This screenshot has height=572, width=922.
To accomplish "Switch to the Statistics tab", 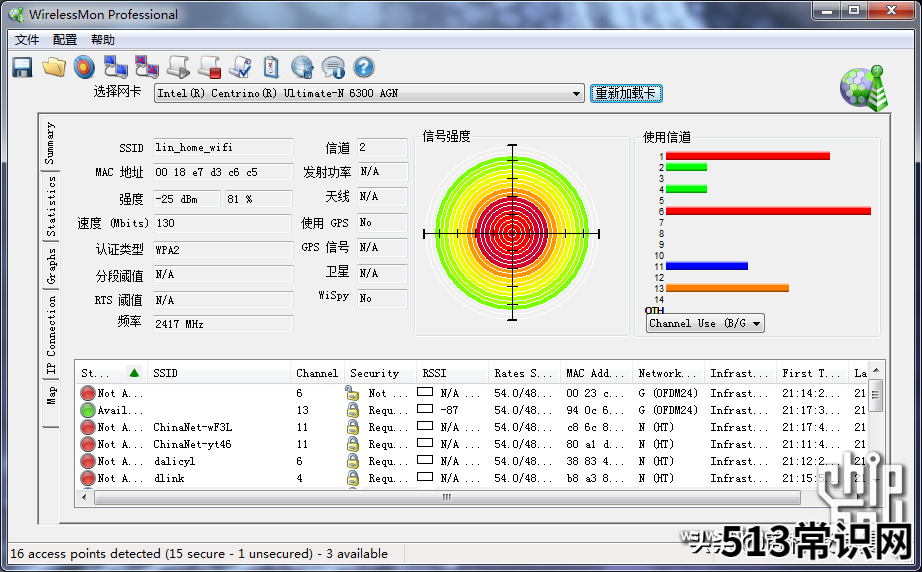I will tap(52, 206).
